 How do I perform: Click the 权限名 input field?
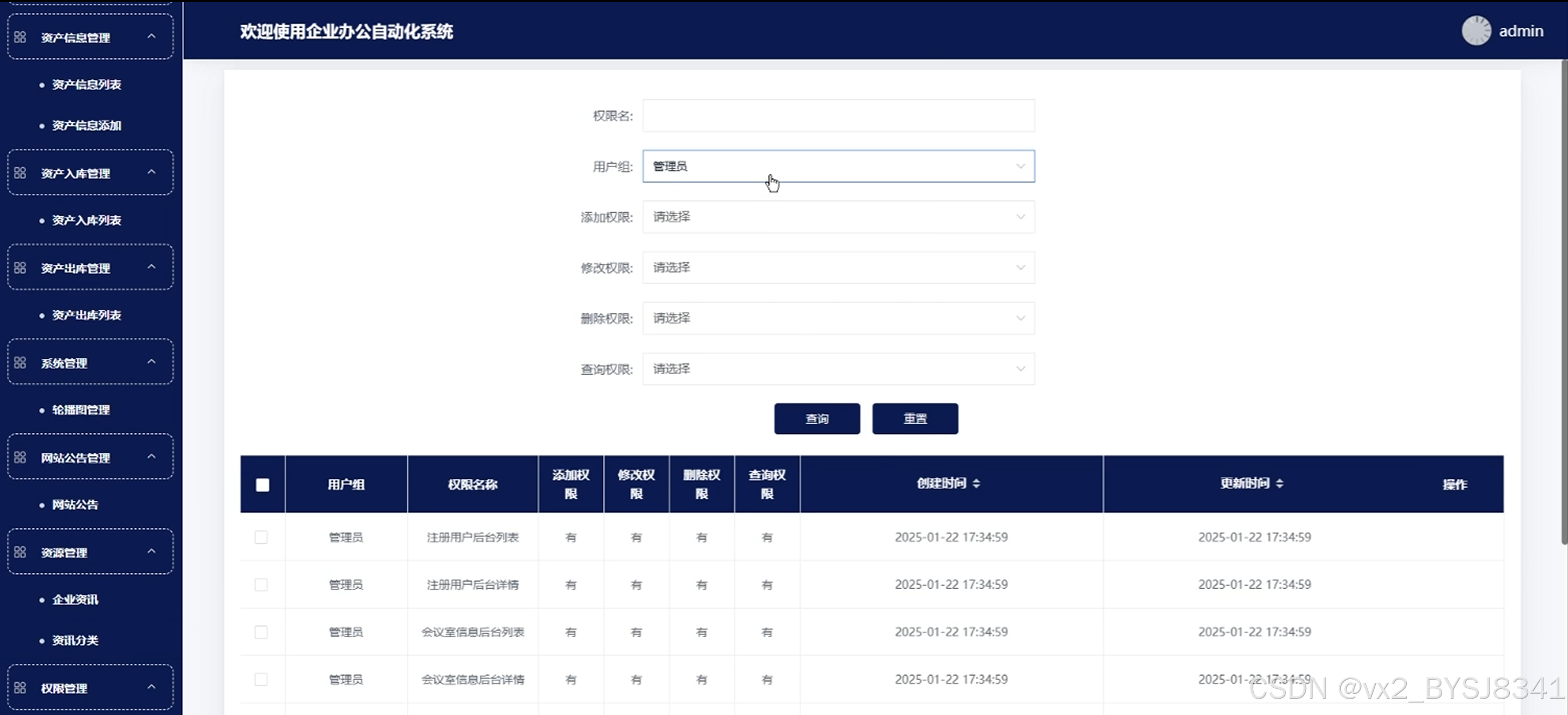838,115
